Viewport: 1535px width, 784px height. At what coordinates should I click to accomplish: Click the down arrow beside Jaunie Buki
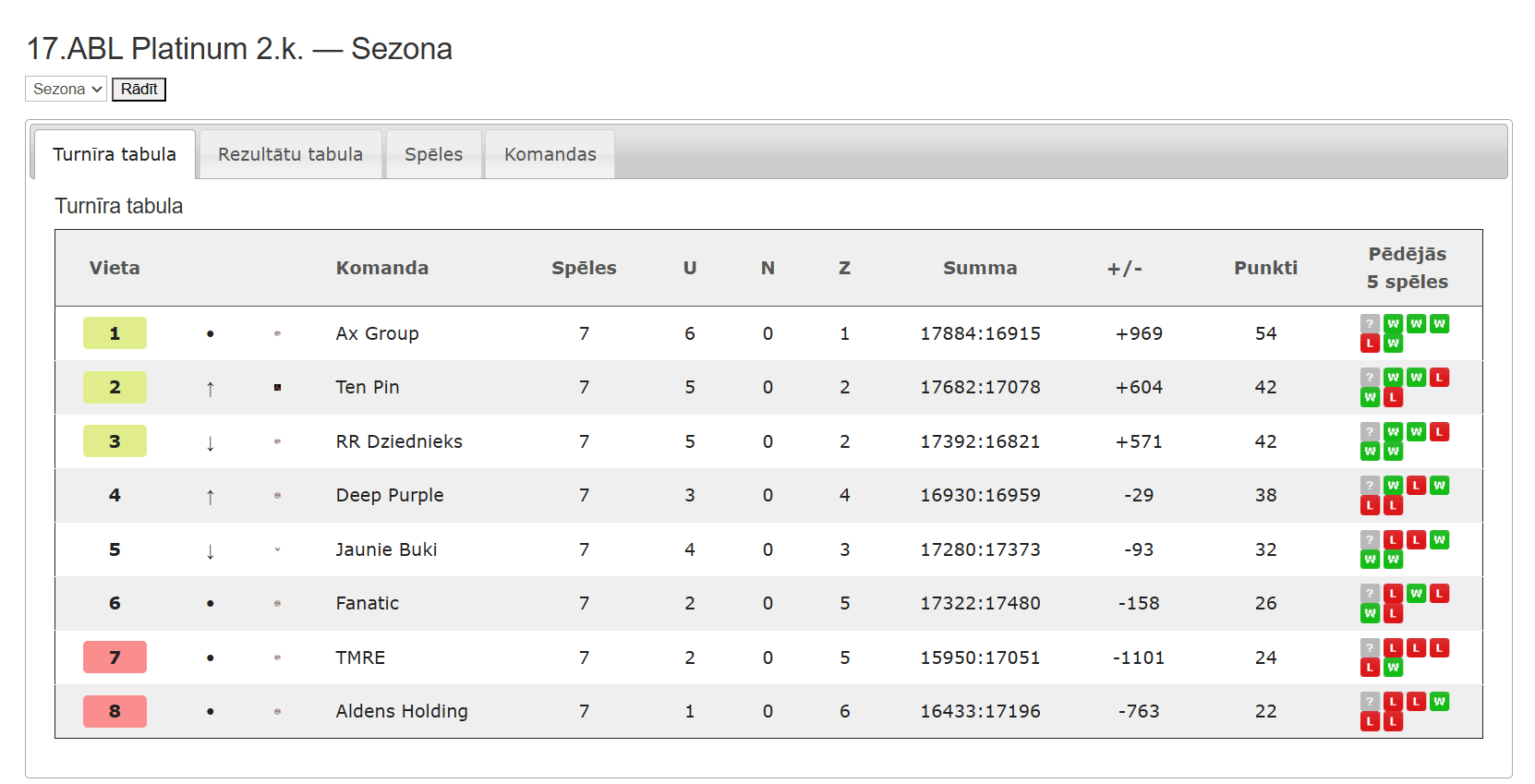tap(211, 551)
